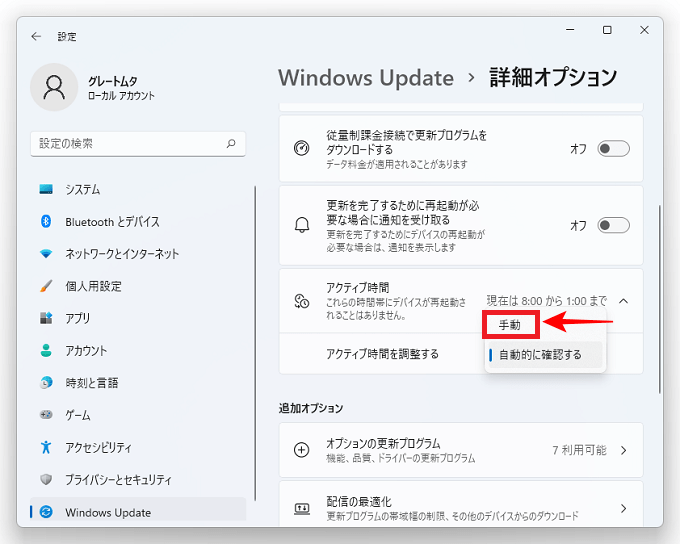The height and width of the screenshot is (544, 680).
Task: Click the main content vertical scrollbar
Action: click(x=660, y=299)
